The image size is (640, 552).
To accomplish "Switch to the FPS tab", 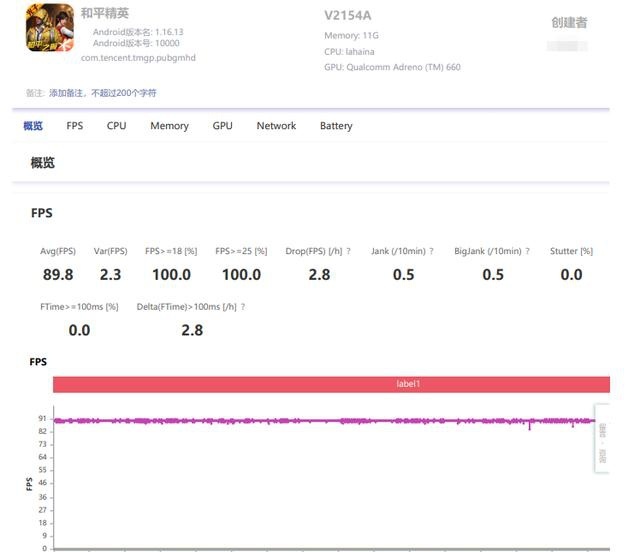I will [75, 126].
